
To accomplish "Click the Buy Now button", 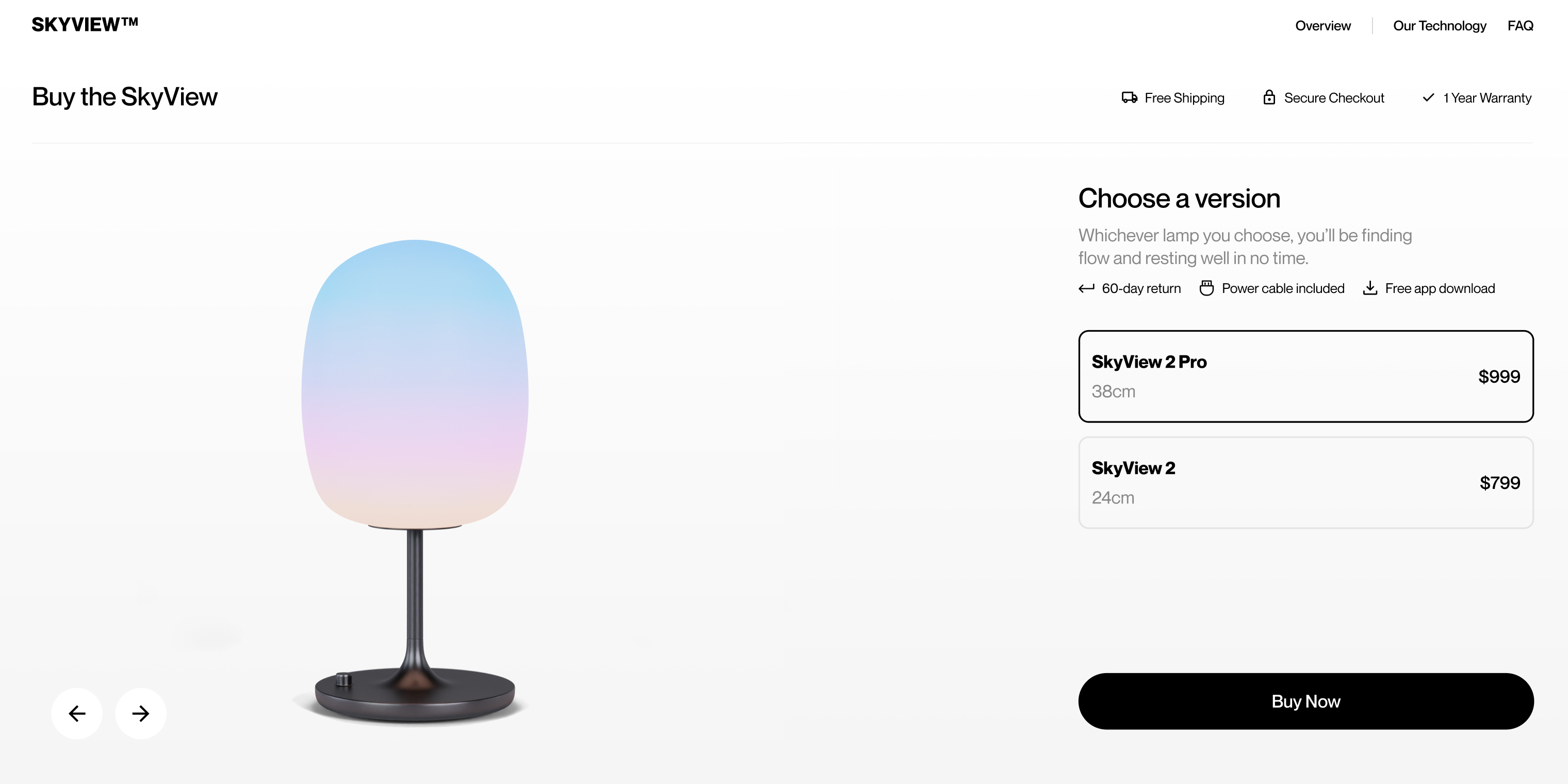I will [1305, 701].
